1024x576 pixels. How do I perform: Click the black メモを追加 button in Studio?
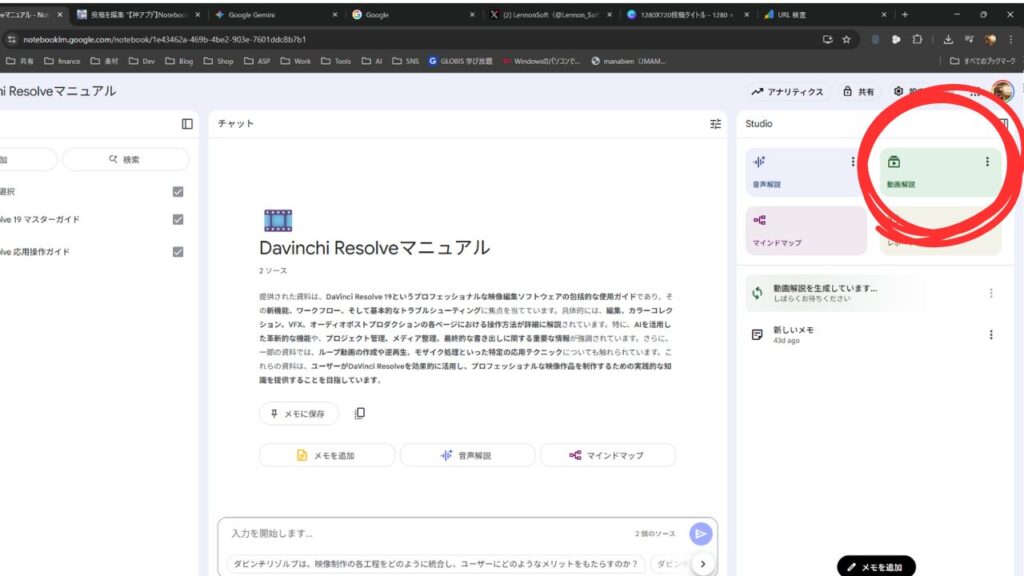click(876, 566)
